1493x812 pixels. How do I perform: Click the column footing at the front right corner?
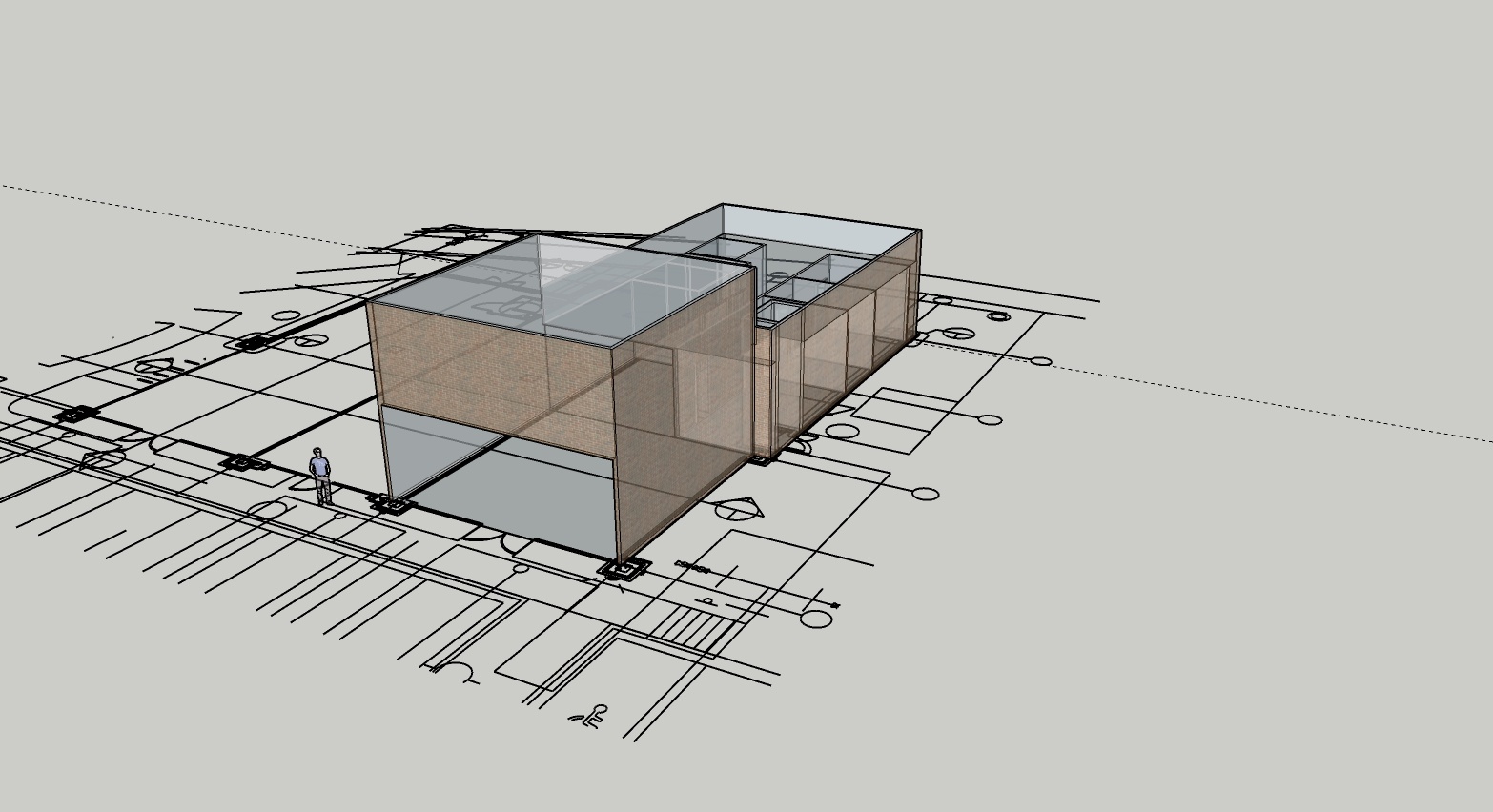click(624, 570)
